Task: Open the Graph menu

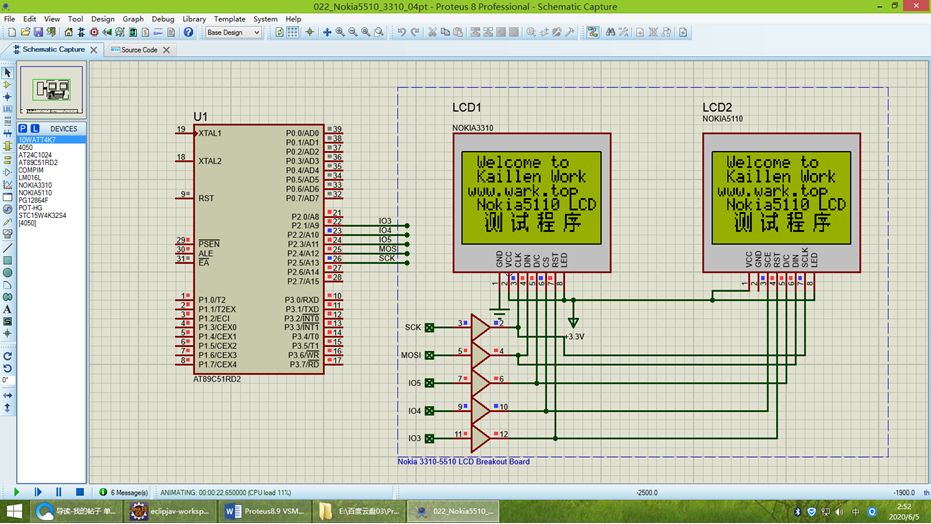Action: 133,19
